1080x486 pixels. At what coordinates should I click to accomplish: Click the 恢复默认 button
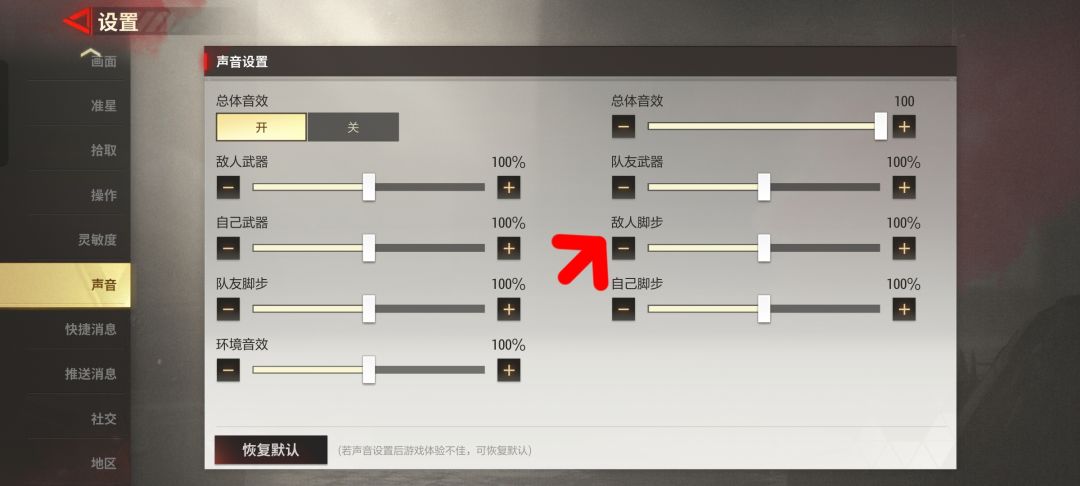tap(271, 450)
